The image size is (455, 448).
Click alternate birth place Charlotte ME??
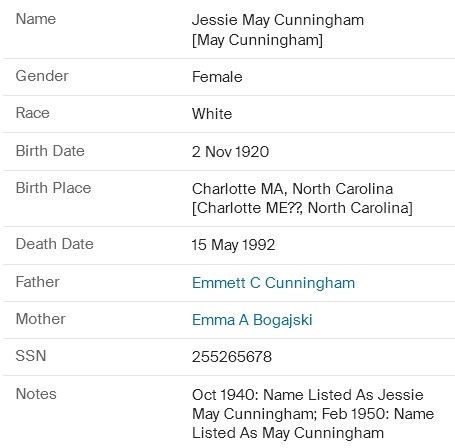(247, 208)
